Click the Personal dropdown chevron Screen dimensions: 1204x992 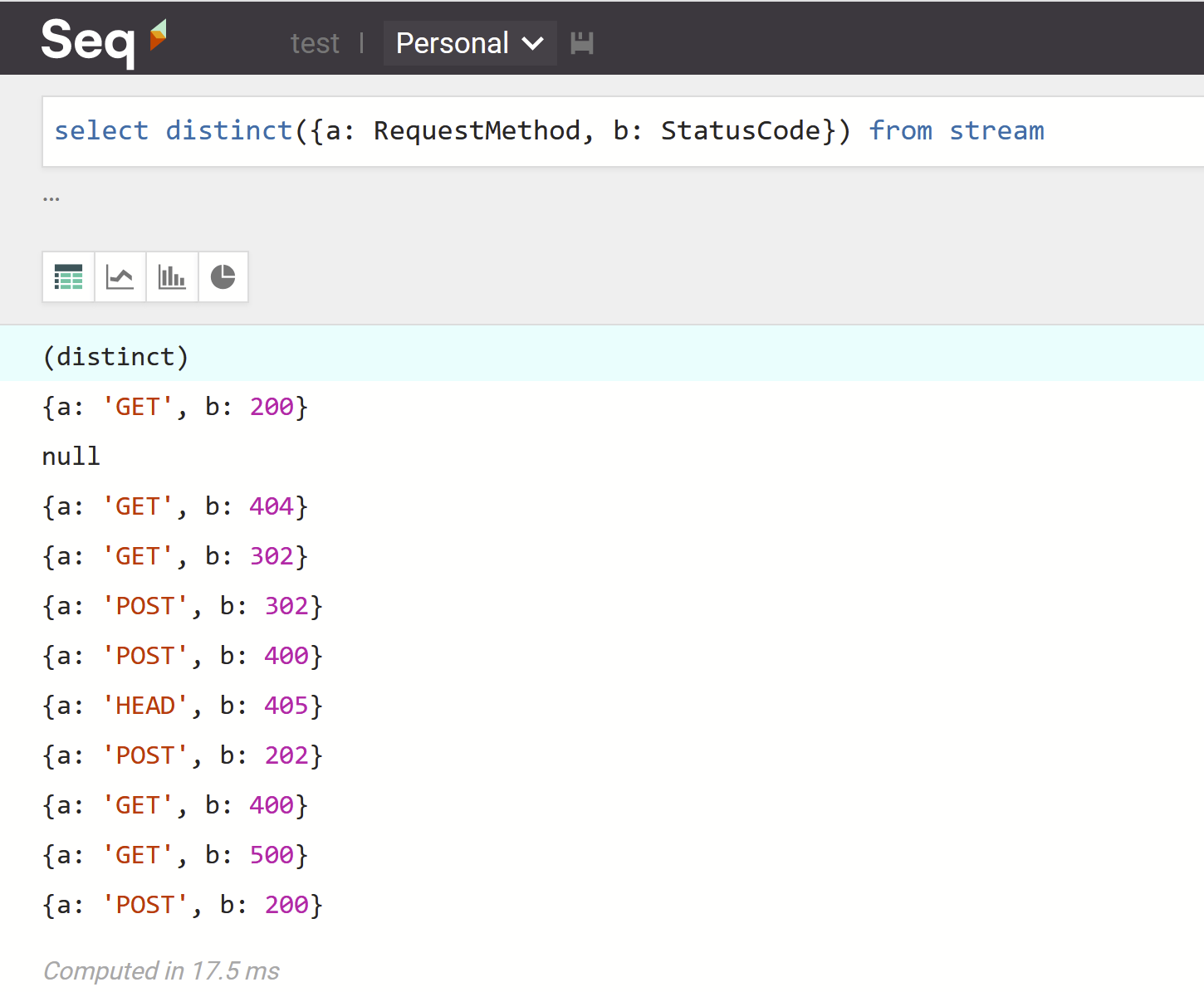tap(532, 44)
